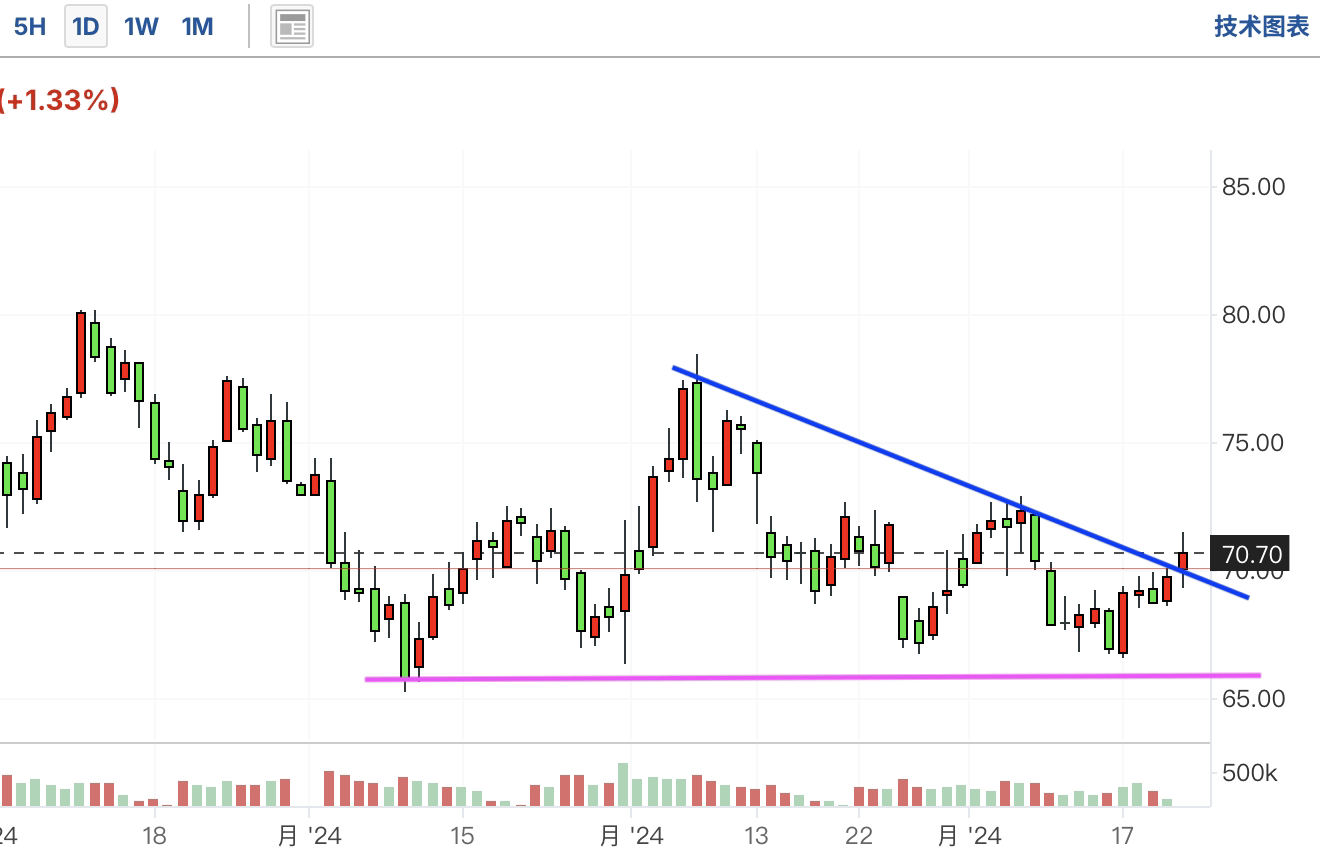Click the date label 15 on time axis
The image size is (1320, 850).
462,835
